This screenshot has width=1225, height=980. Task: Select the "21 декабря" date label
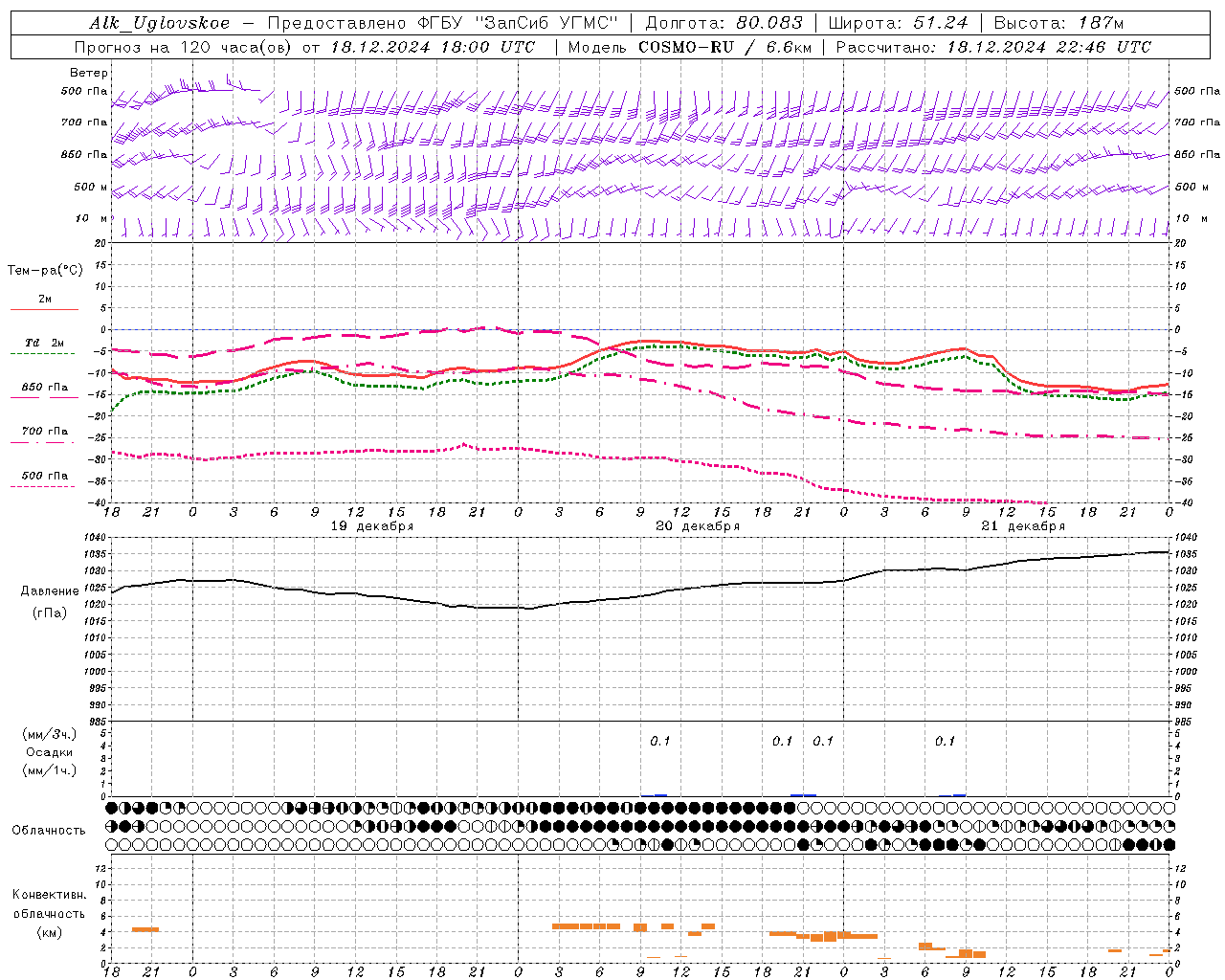pos(1023,526)
